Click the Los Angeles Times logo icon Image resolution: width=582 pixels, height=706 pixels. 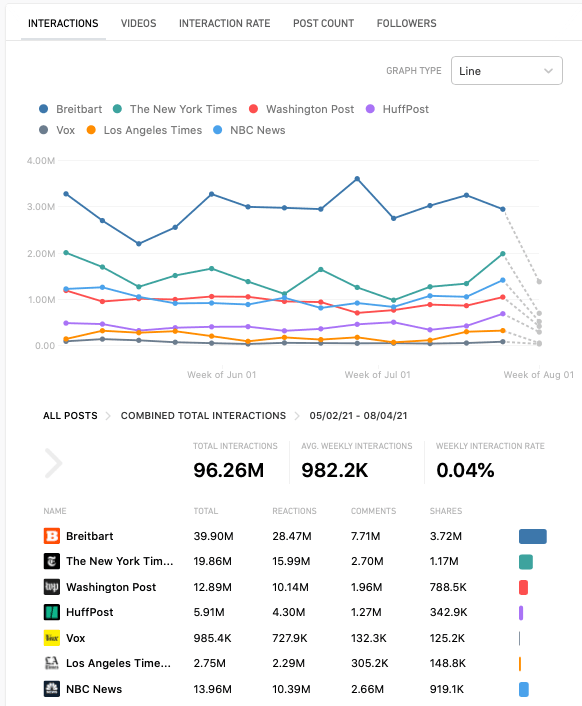tap(52, 663)
